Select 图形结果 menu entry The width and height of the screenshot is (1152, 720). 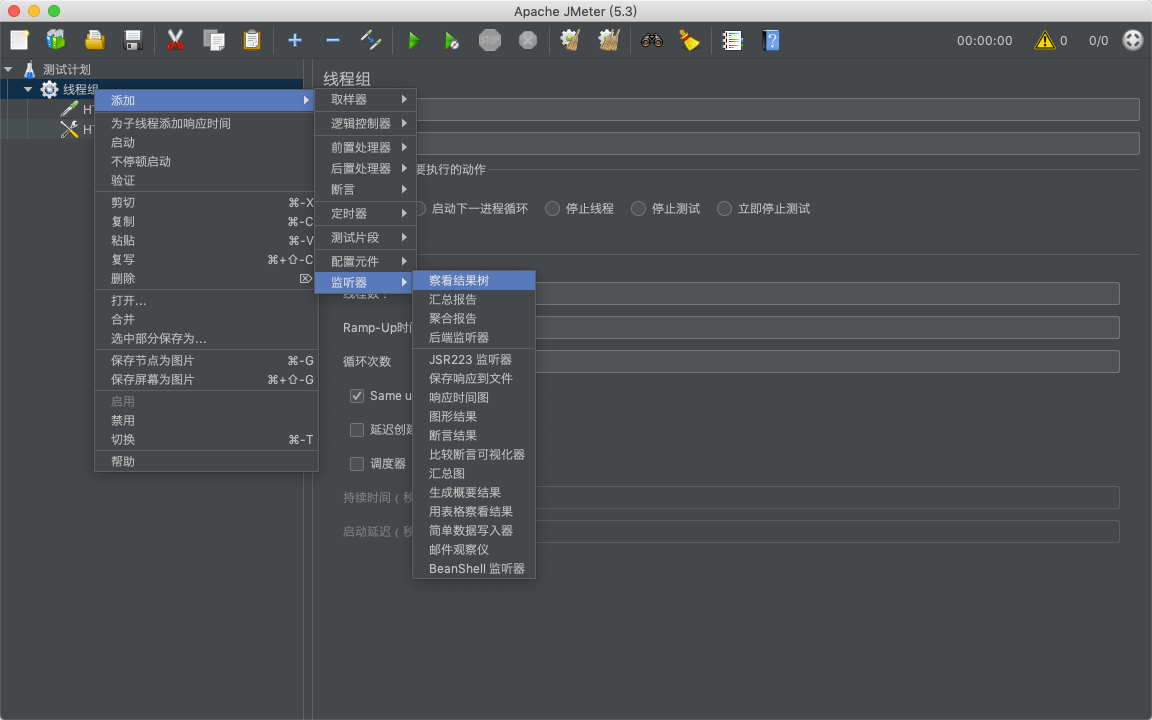(x=474, y=417)
